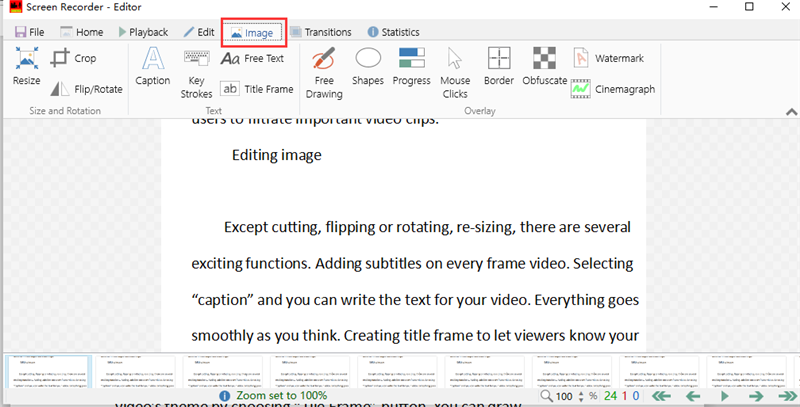800x407 pixels.
Task: Select the Image ribbon tab
Action: 254,33
